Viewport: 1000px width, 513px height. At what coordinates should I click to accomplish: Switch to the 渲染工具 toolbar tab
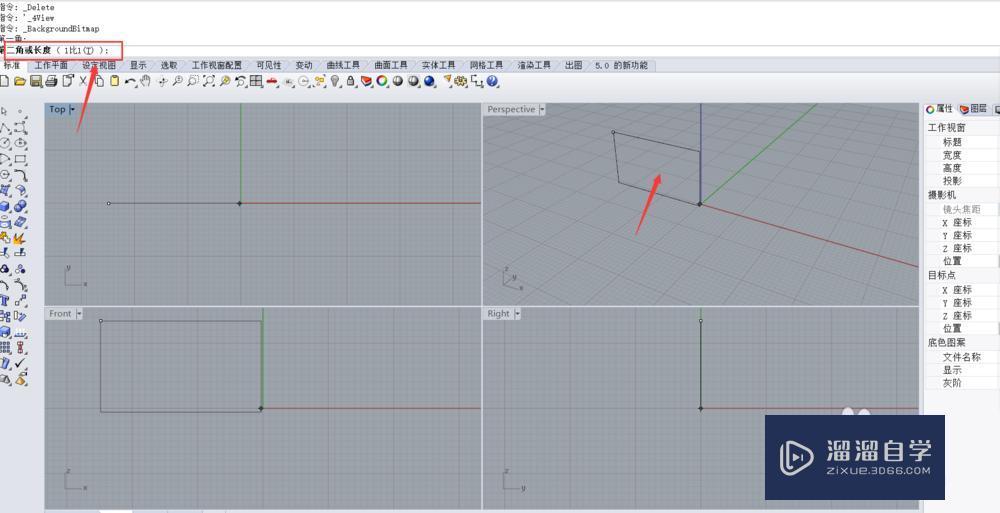pyautogui.click(x=534, y=65)
